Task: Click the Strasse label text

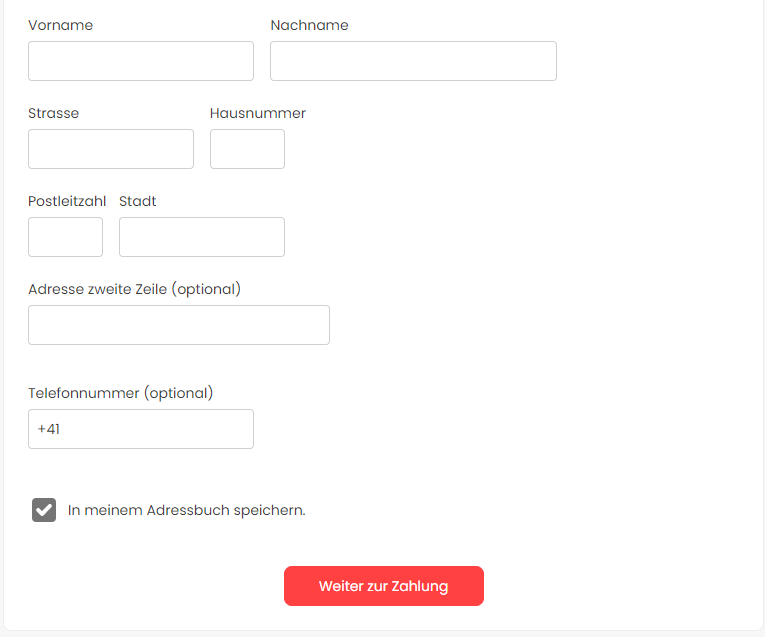Action: (54, 113)
